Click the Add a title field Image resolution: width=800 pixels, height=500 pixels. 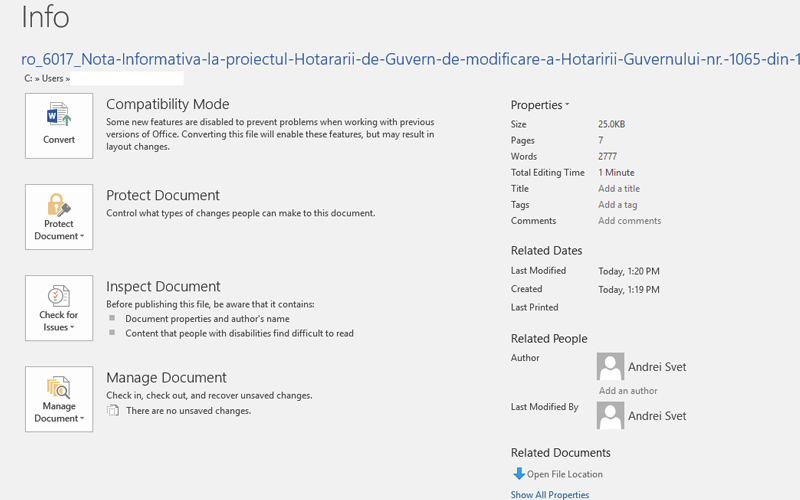tap(619, 189)
